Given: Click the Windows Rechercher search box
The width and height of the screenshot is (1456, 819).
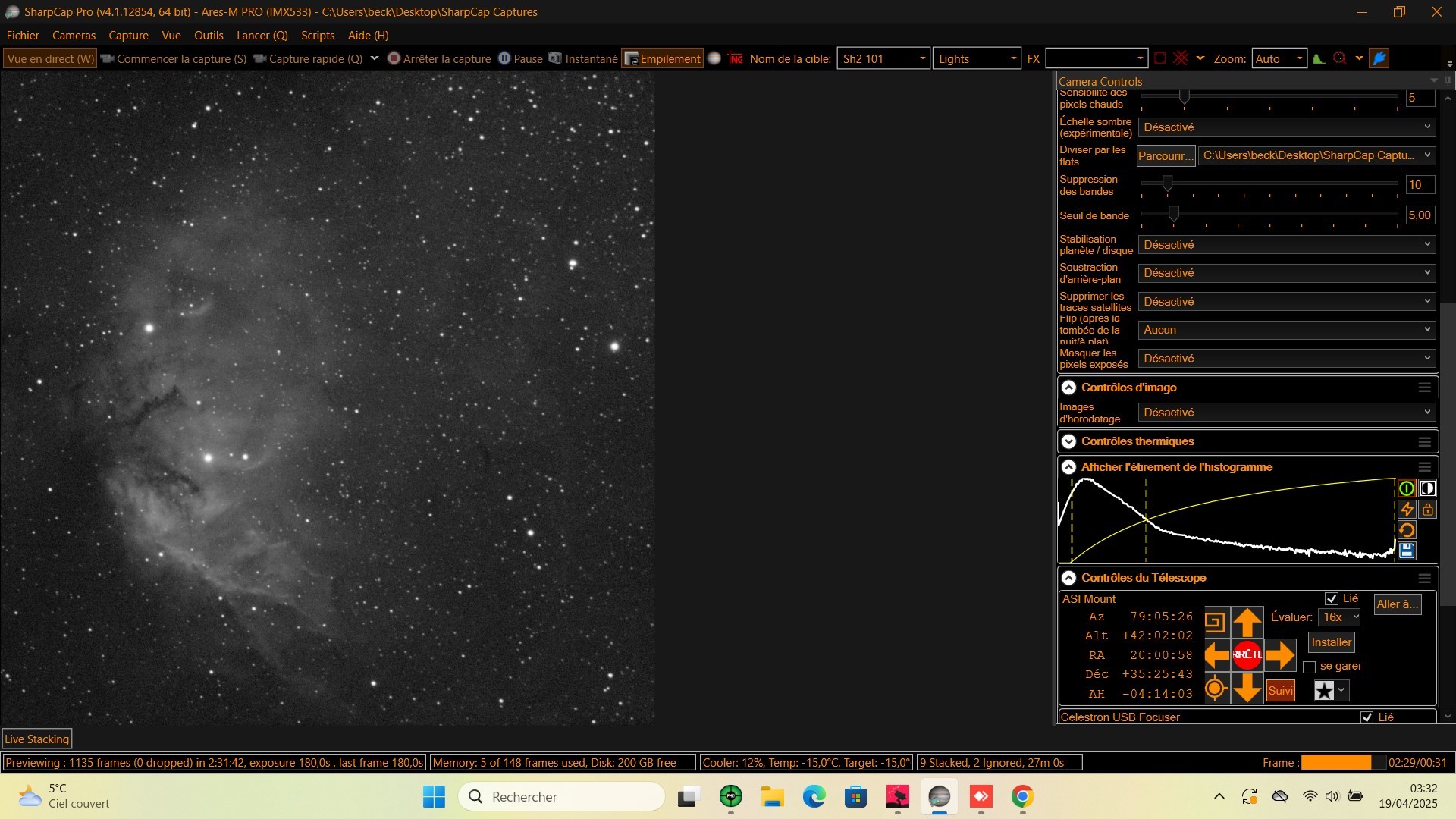Looking at the screenshot, I should (562, 796).
